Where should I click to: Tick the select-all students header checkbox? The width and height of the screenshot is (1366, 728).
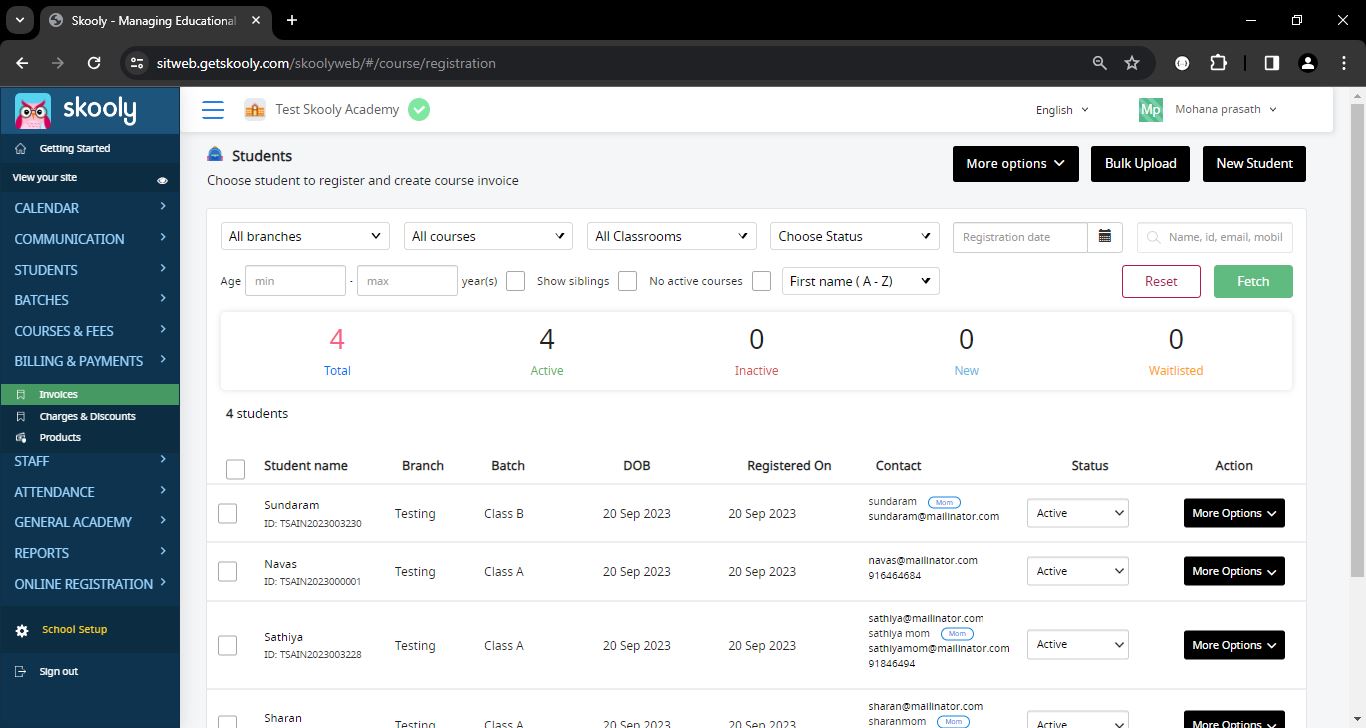[236, 469]
